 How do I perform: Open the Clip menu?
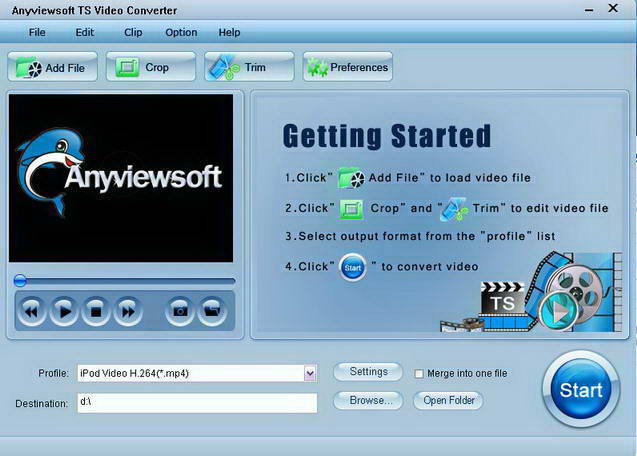click(133, 32)
